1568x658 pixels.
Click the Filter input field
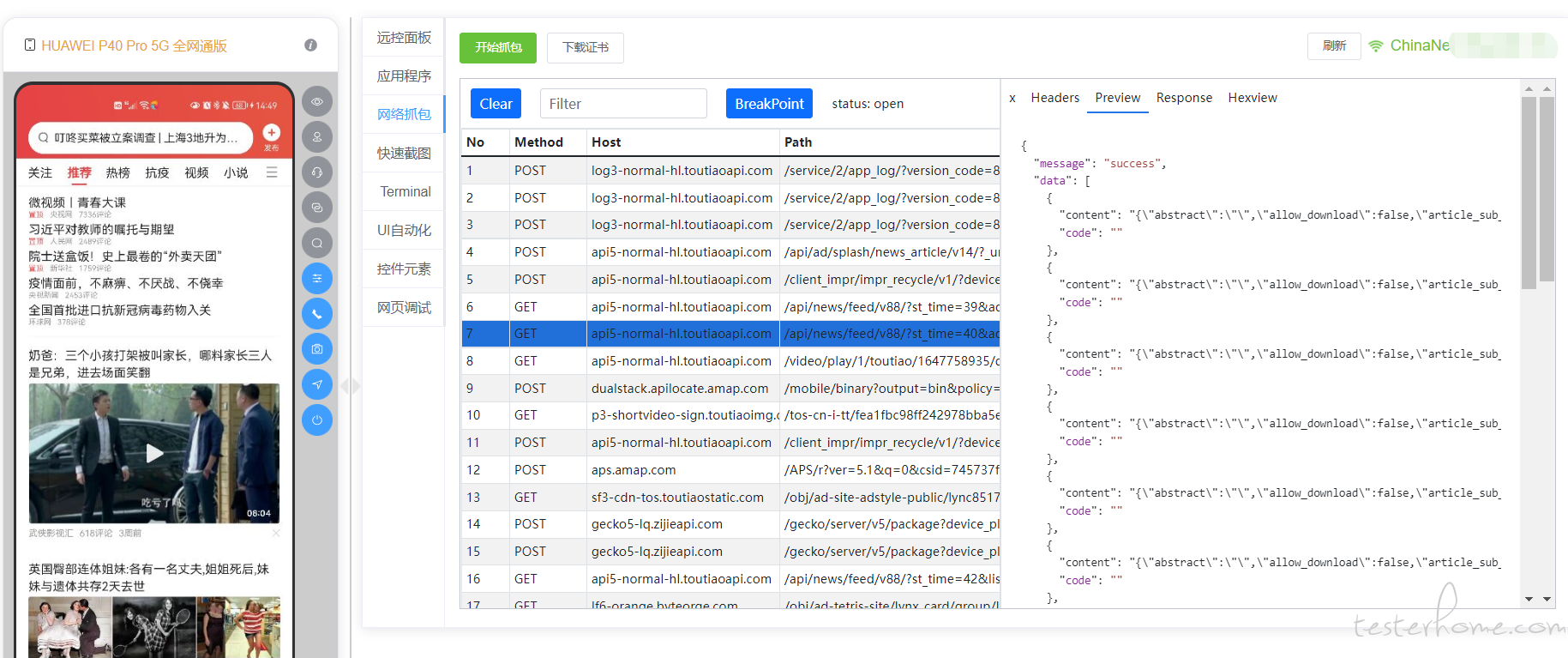[623, 104]
